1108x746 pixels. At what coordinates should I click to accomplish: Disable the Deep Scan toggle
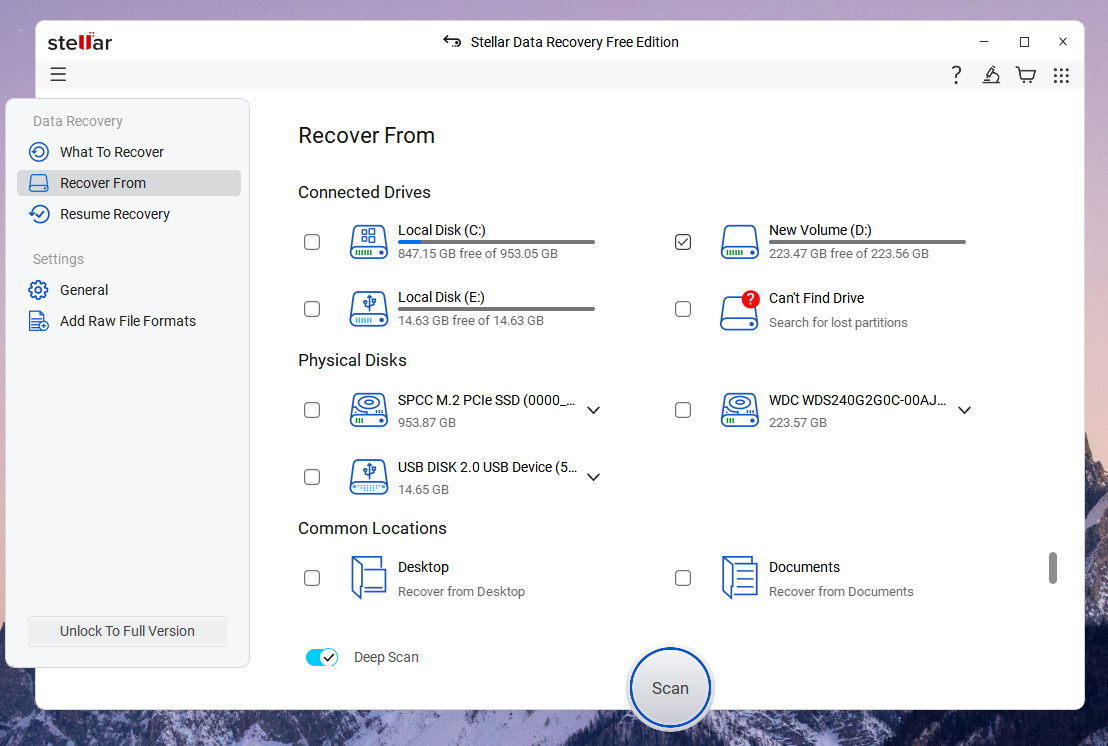[321, 657]
